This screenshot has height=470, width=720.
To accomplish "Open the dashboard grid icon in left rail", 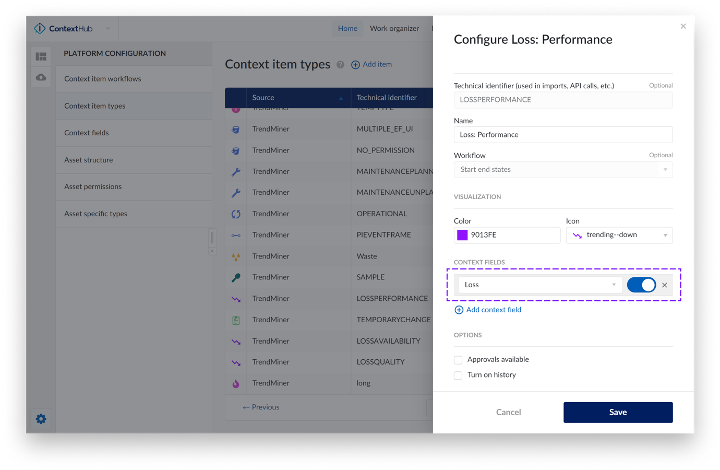I will (x=41, y=57).
